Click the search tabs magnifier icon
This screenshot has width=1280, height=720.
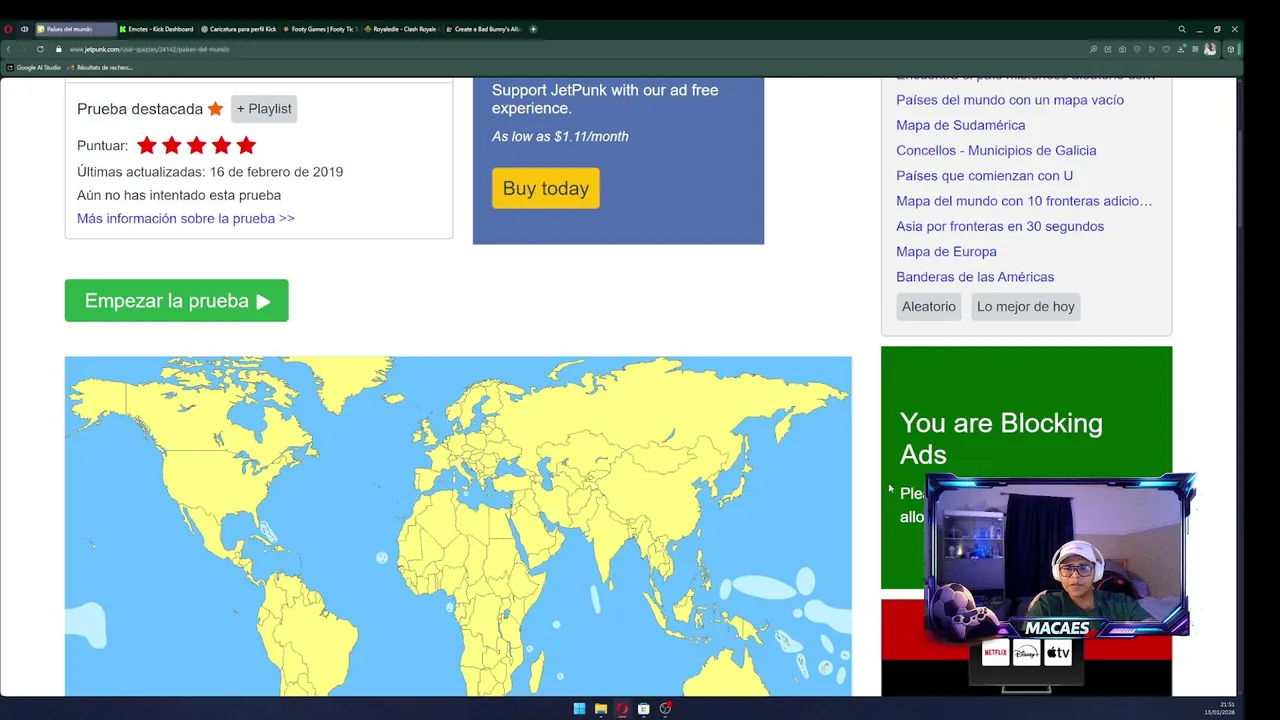[x=1182, y=29]
